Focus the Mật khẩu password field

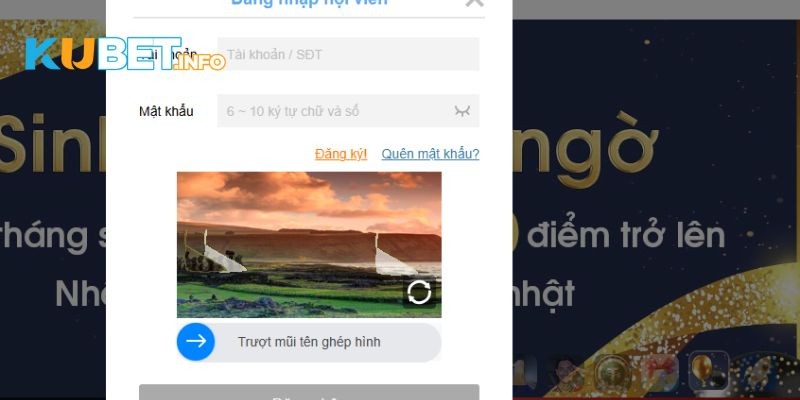(x=348, y=111)
